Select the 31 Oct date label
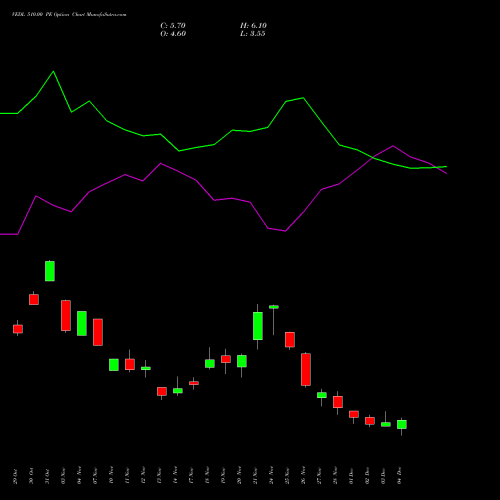The height and width of the screenshot is (500, 500). 47,476
